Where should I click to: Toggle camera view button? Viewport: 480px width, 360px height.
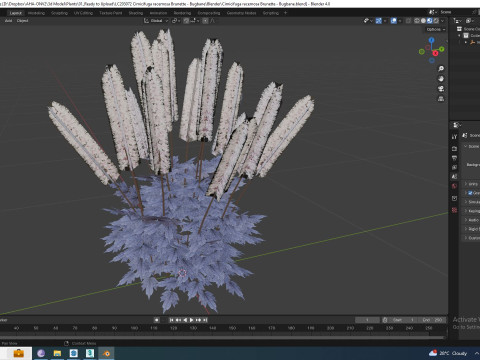pos(441,89)
